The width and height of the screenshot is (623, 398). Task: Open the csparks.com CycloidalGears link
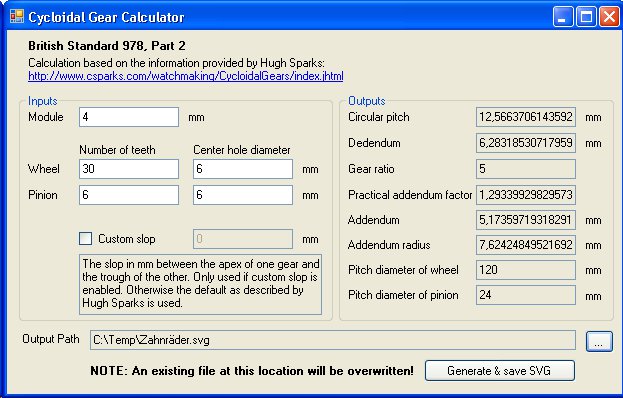point(186,76)
